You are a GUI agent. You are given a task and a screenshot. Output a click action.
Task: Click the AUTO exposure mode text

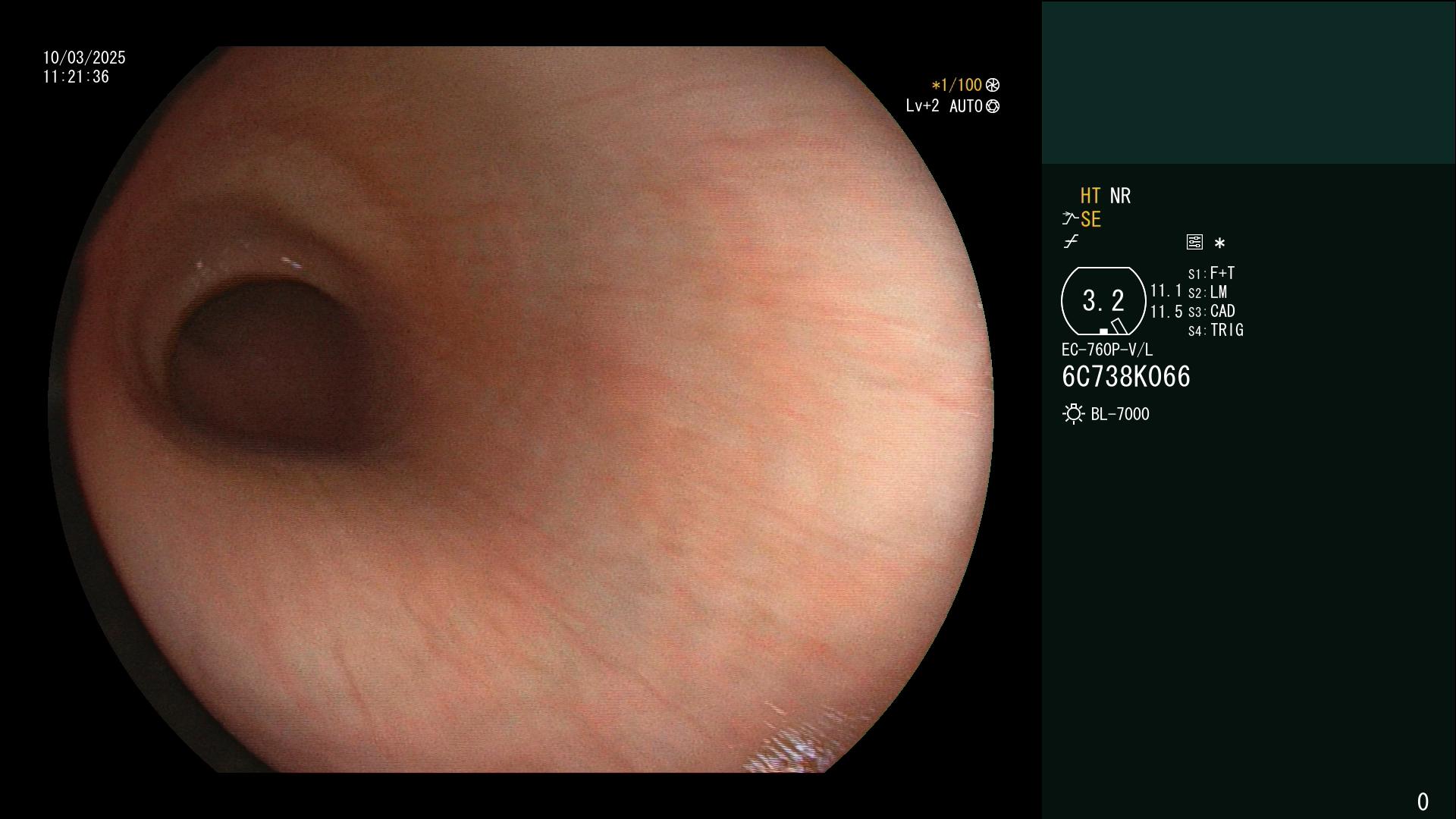coord(966,106)
